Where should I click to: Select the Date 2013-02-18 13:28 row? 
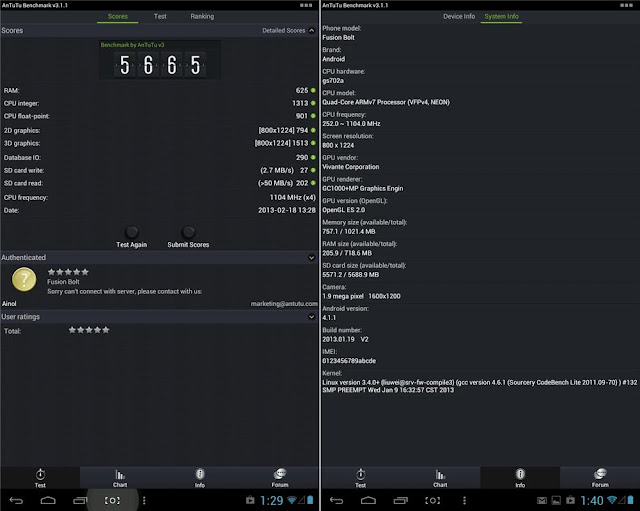(x=159, y=210)
